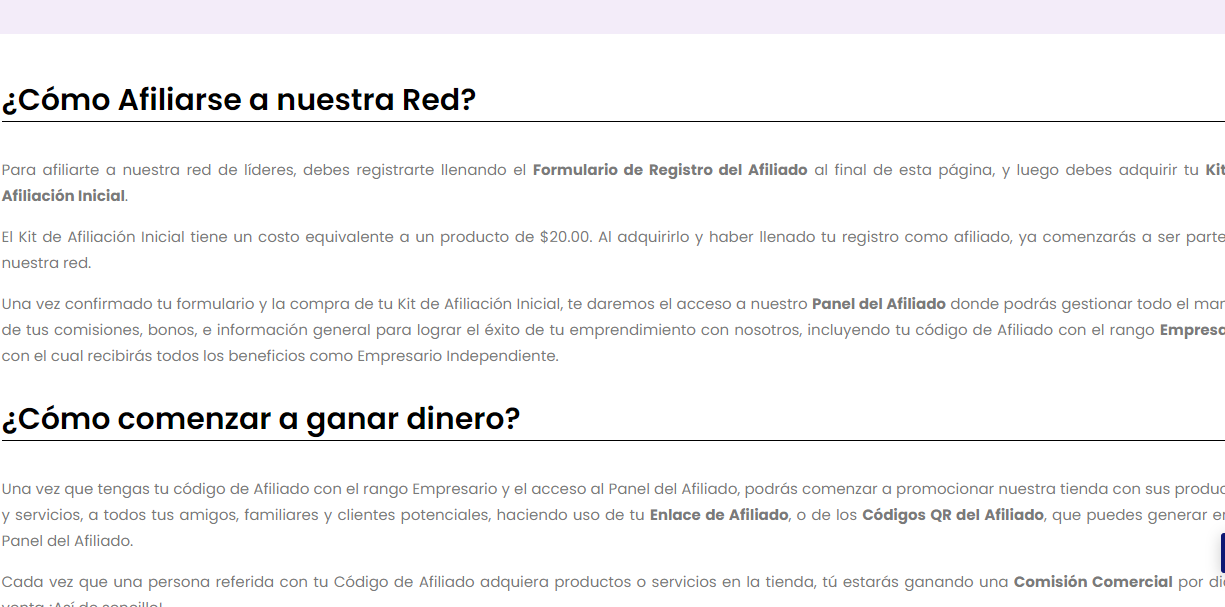Click the '¿Cómo comenzar a ganar dinero?' heading
Screen dimensions: 1225x607
pos(260,419)
